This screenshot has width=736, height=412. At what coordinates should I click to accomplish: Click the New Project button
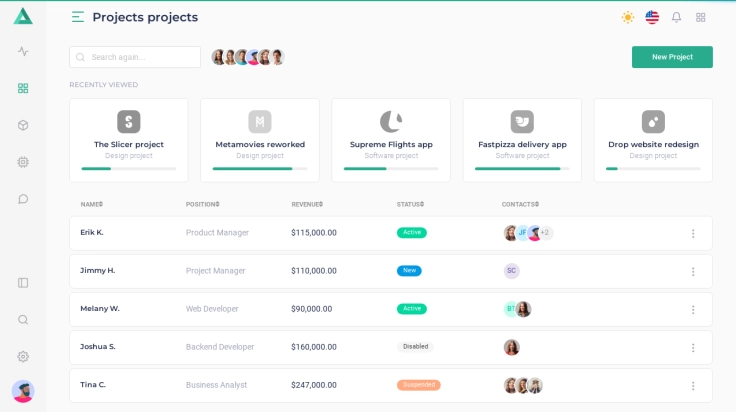pyautogui.click(x=672, y=57)
